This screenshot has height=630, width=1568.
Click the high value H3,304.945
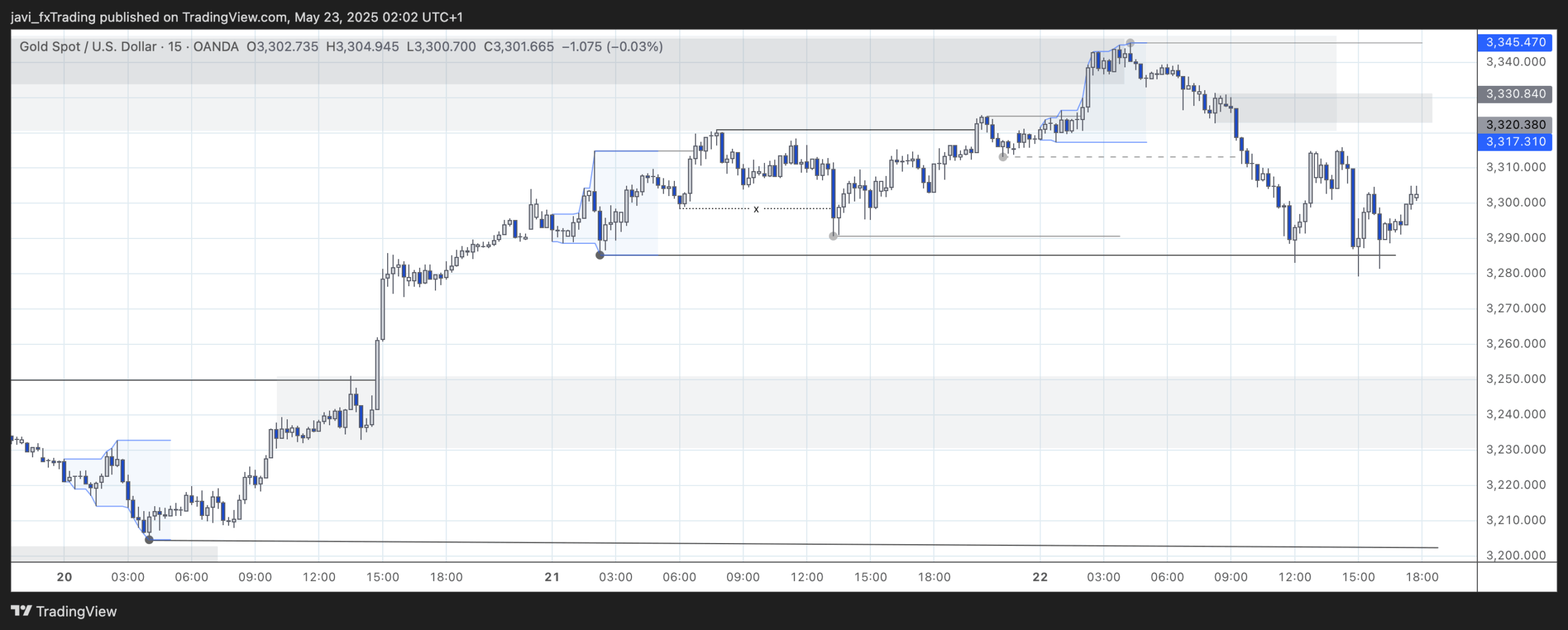point(362,47)
